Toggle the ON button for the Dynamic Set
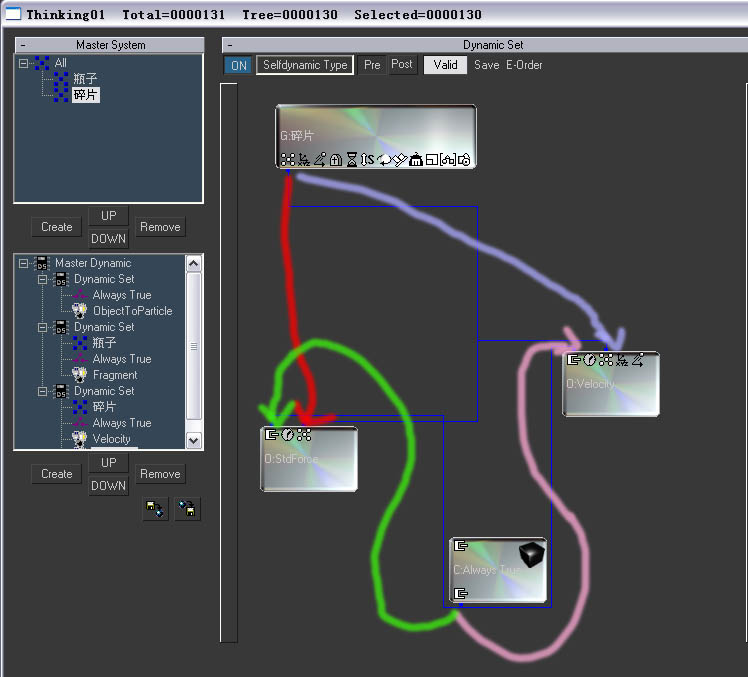 [x=239, y=65]
